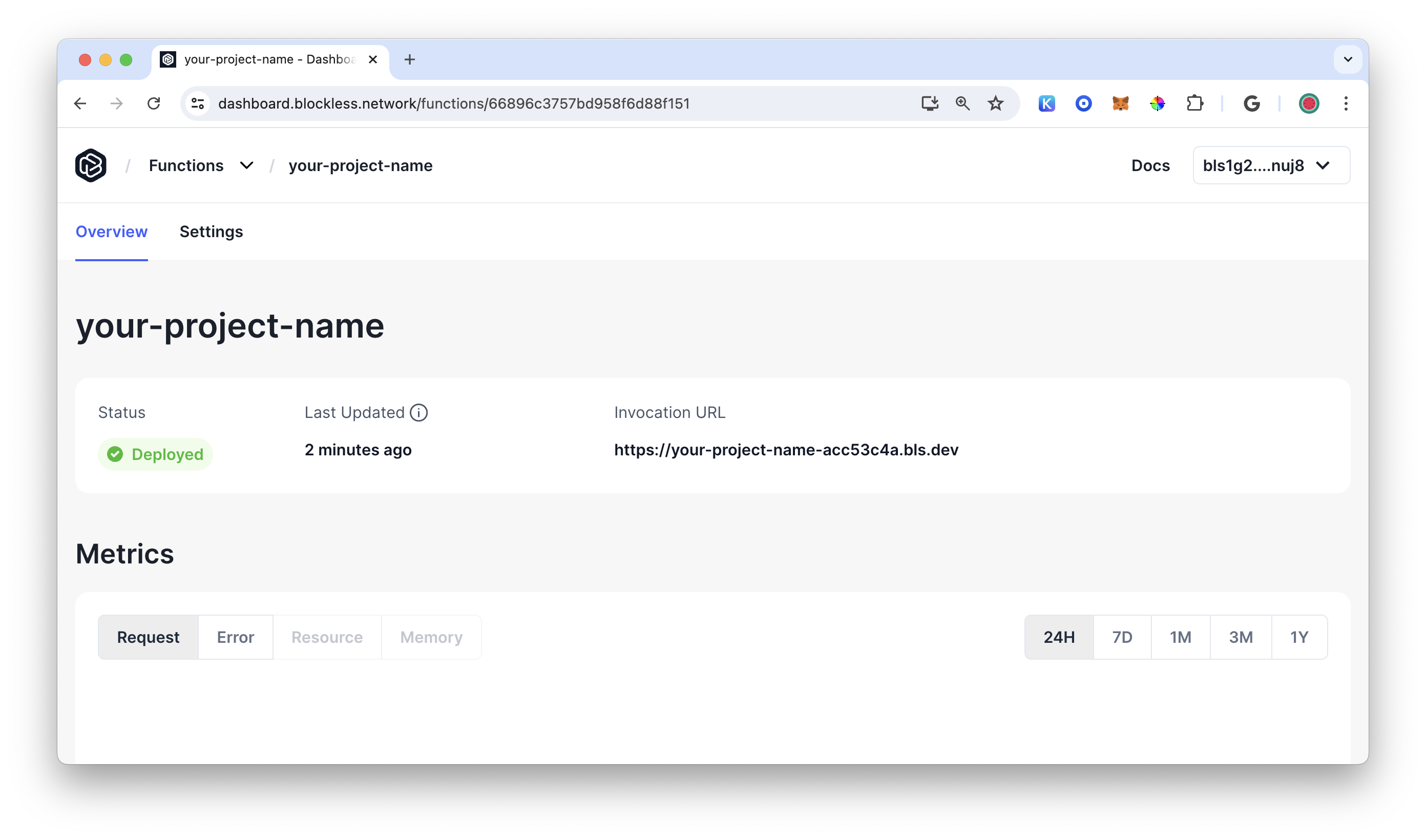Click the Blockless hexagon logo icon
Viewport: 1426px width, 840px height.
90,165
